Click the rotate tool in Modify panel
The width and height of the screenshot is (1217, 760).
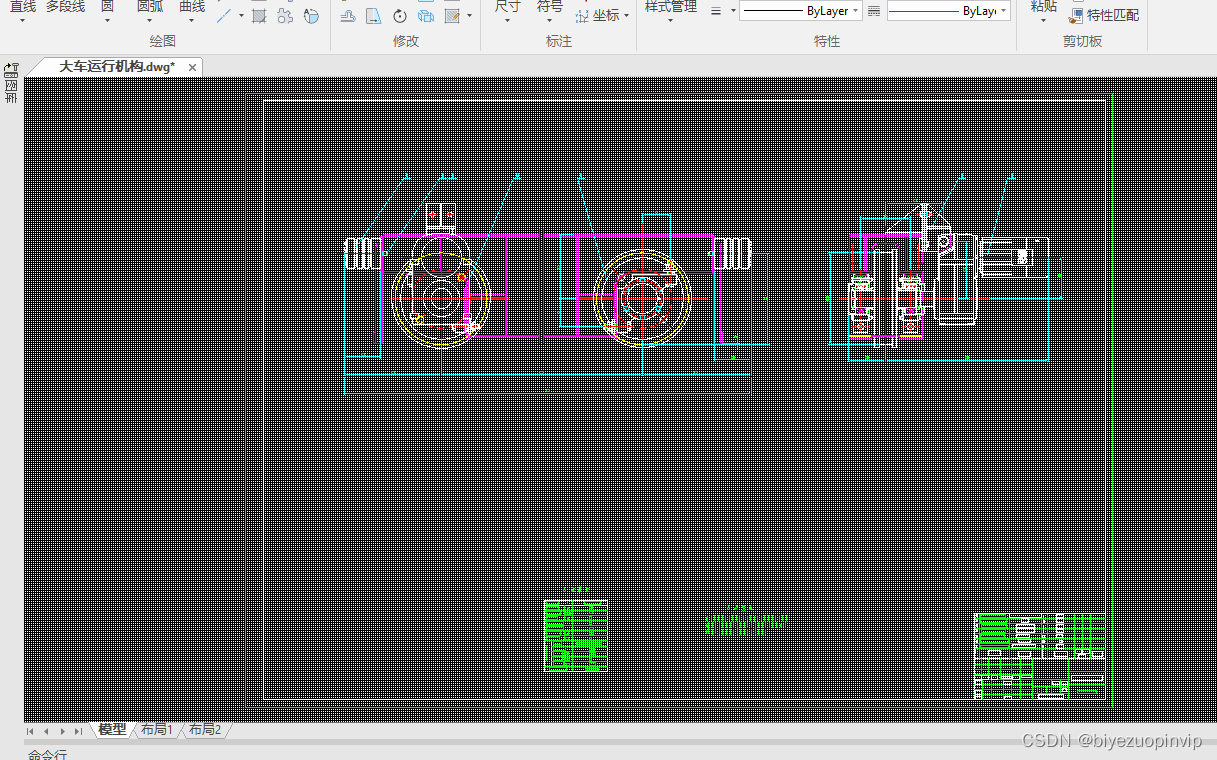pos(400,16)
